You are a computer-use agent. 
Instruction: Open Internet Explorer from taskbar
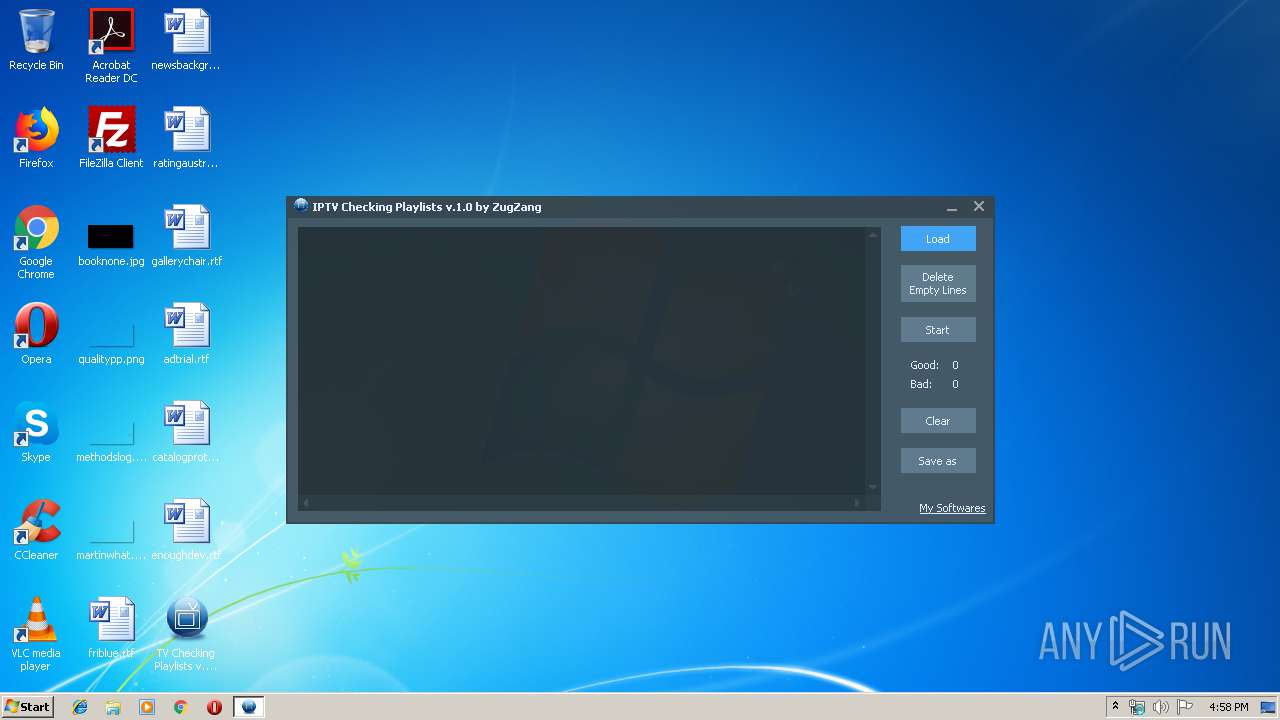[x=80, y=707]
